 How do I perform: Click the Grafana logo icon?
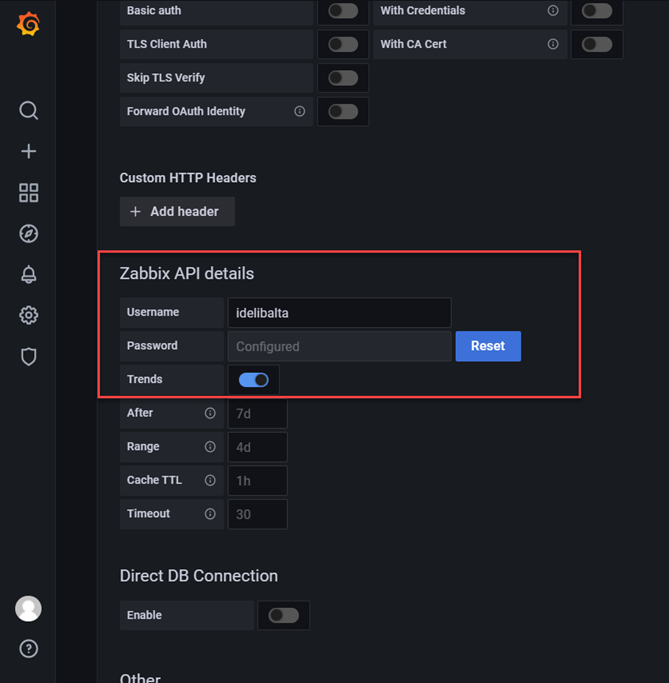coord(29,25)
